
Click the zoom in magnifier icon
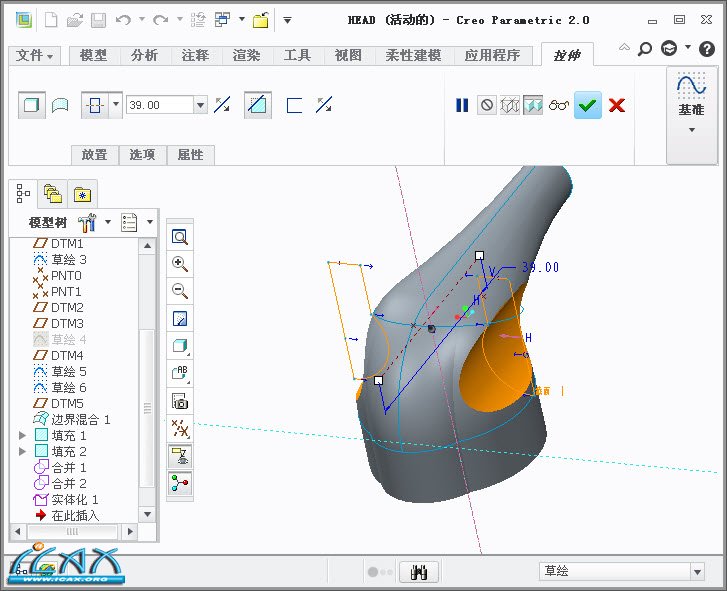click(180, 264)
